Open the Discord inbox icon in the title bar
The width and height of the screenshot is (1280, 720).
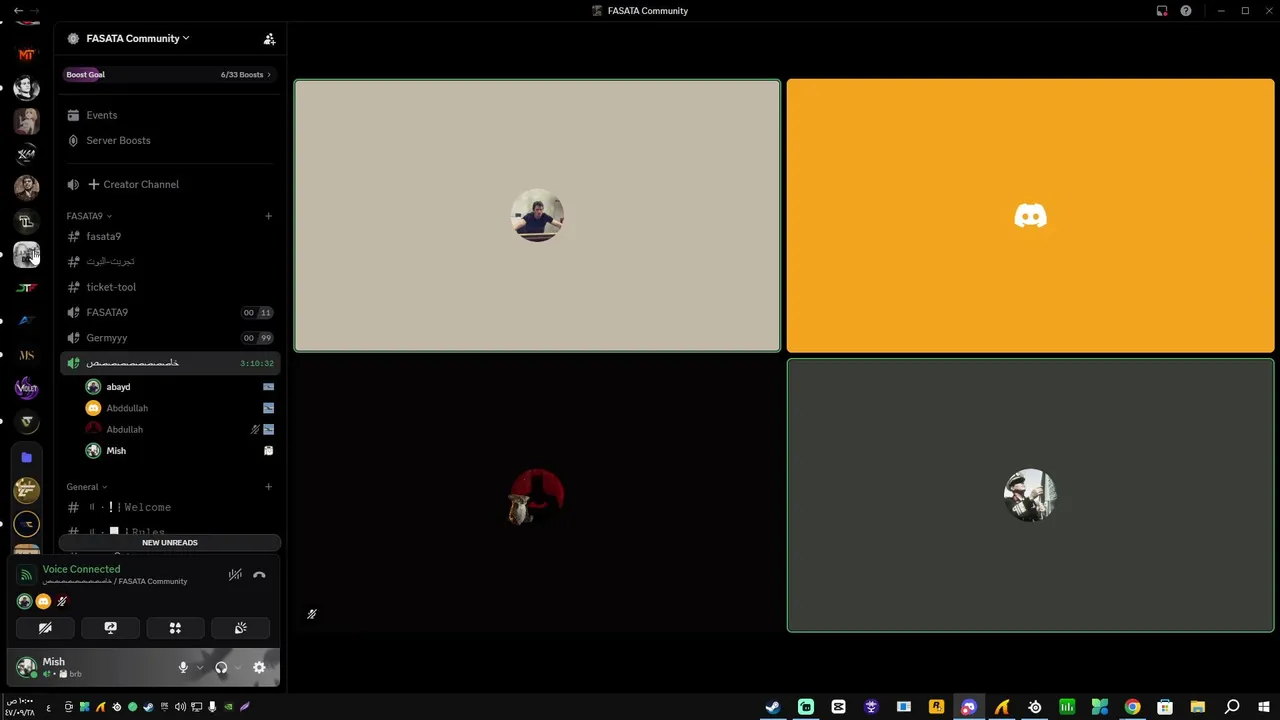click(1162, 11)
